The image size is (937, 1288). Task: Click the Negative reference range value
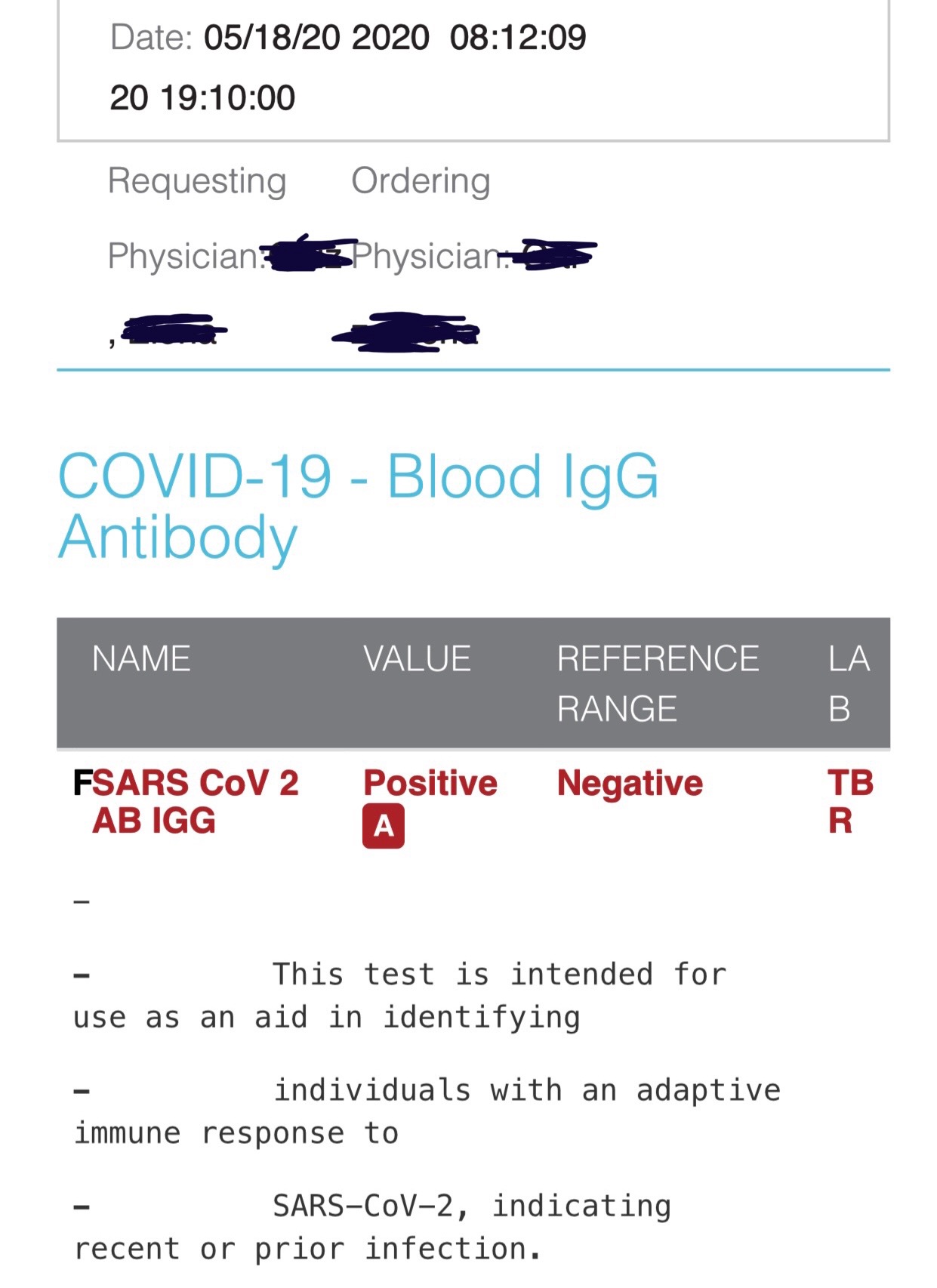(x=630, y=783)
